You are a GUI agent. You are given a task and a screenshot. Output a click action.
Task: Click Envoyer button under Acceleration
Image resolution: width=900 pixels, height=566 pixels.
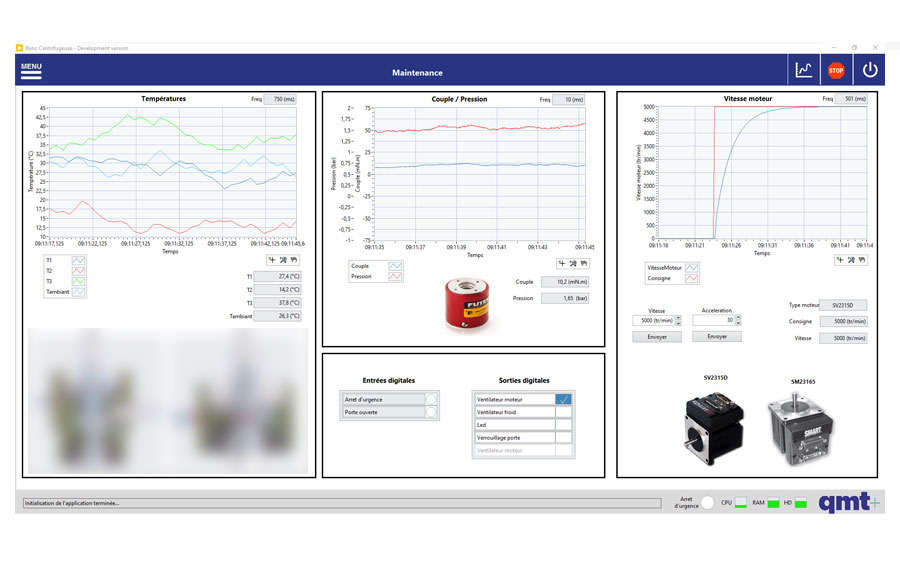point(717,337)
